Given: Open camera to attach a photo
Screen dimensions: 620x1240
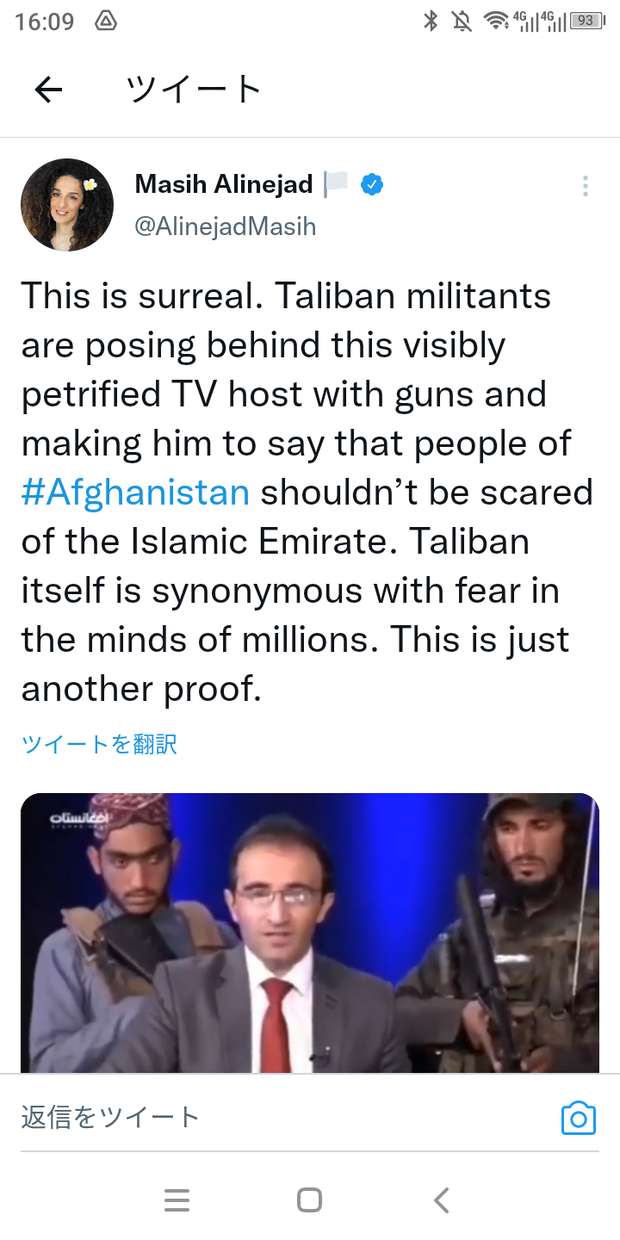Looking at the screenshot, I should (578, 1118).
